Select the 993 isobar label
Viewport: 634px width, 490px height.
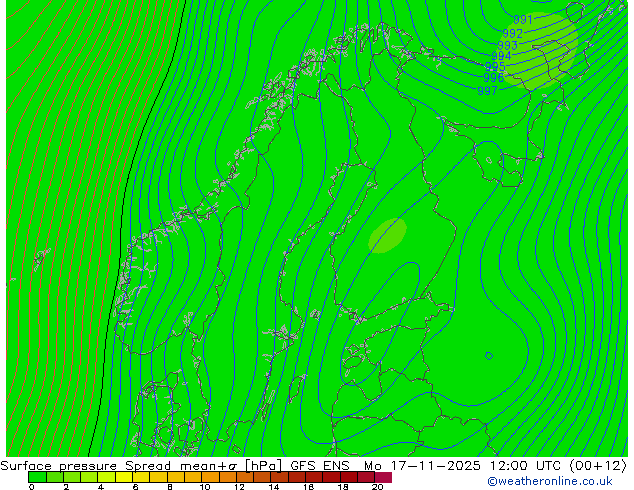(x=507, y=45)
